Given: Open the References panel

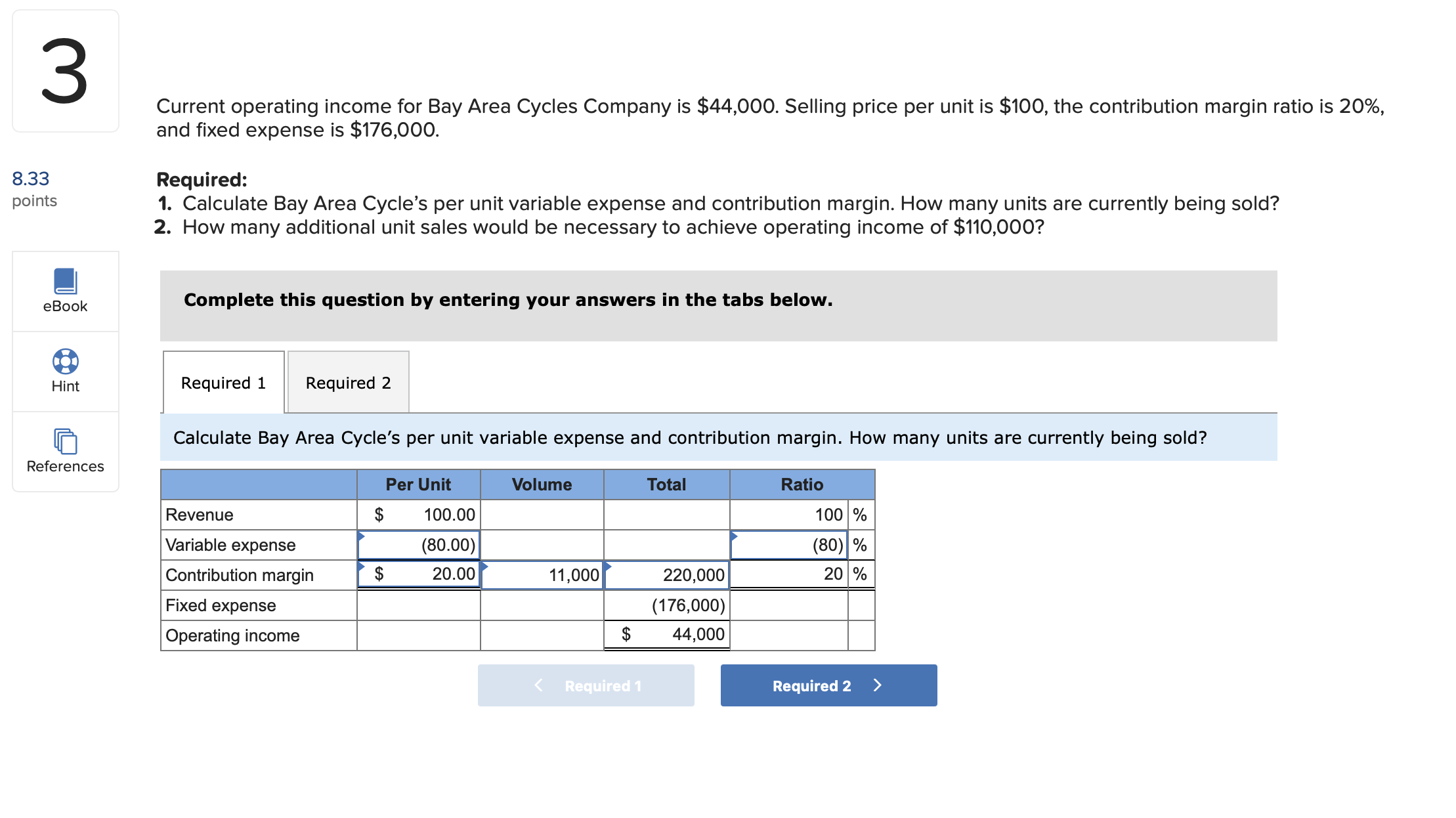Looking at the screenshot, I should coord(65,452).
